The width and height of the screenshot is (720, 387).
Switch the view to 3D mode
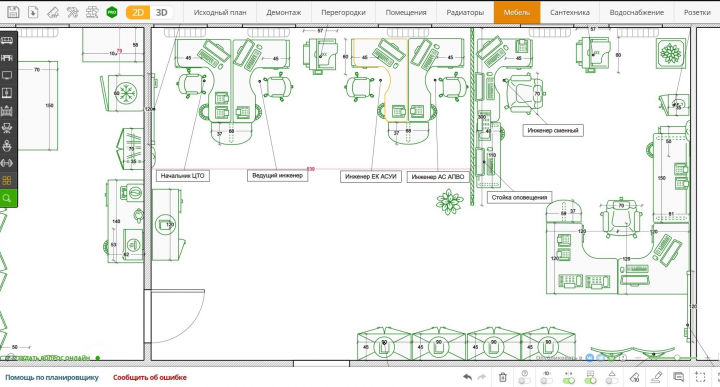point(162,12)
